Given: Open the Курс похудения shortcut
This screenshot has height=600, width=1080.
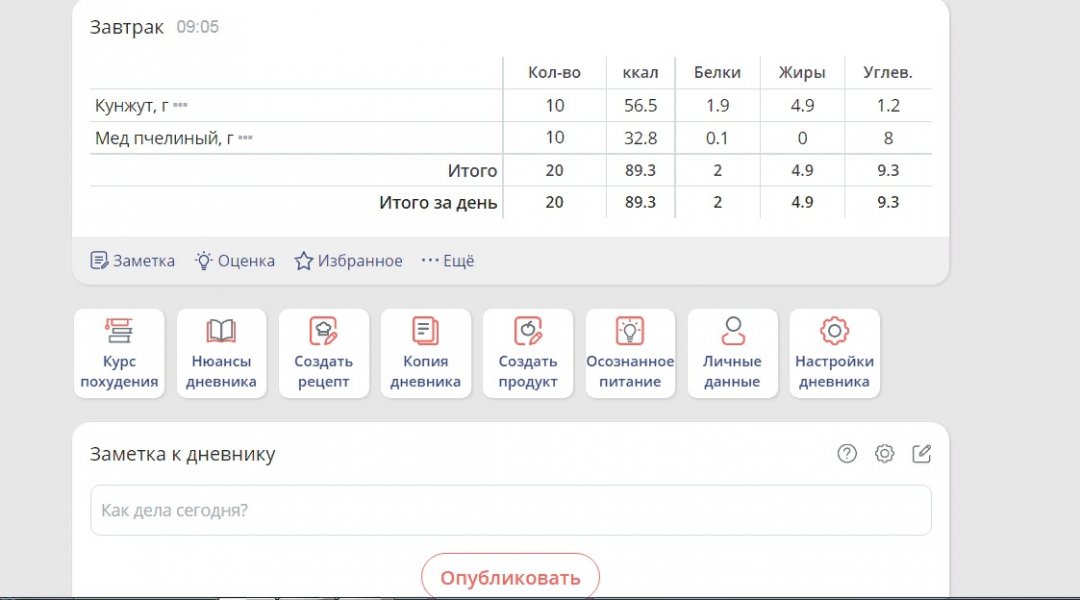Looking at the screenshot, I should click(119, 353).
